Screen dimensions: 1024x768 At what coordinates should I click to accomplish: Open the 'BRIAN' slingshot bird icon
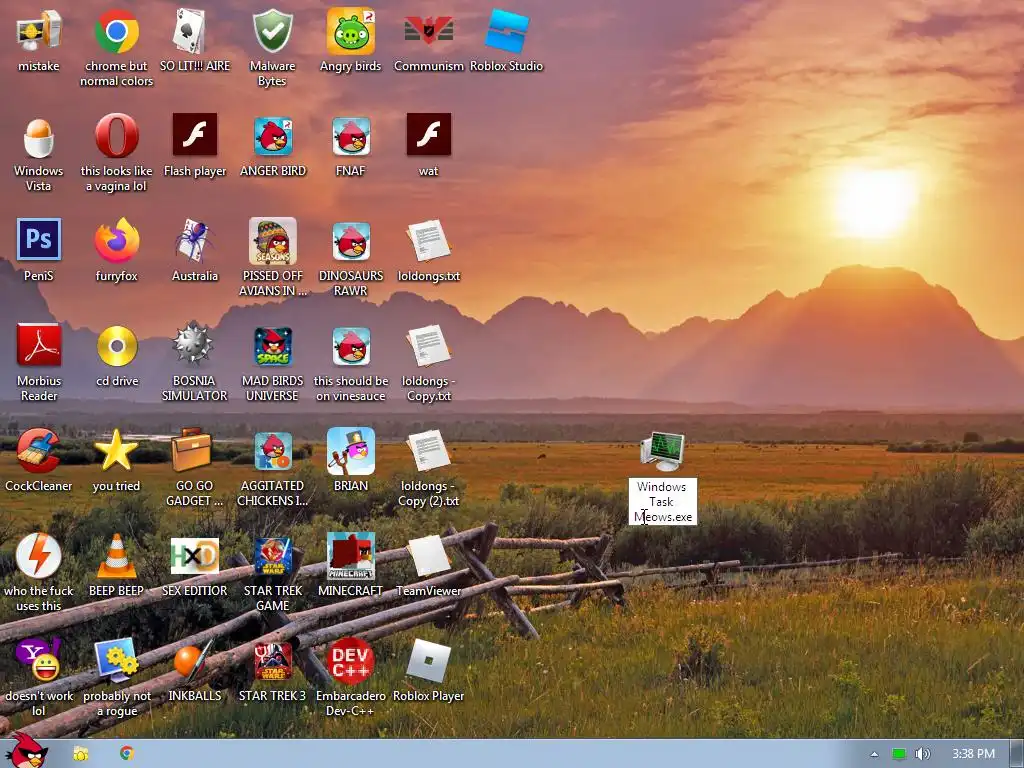tap(351, 451)
